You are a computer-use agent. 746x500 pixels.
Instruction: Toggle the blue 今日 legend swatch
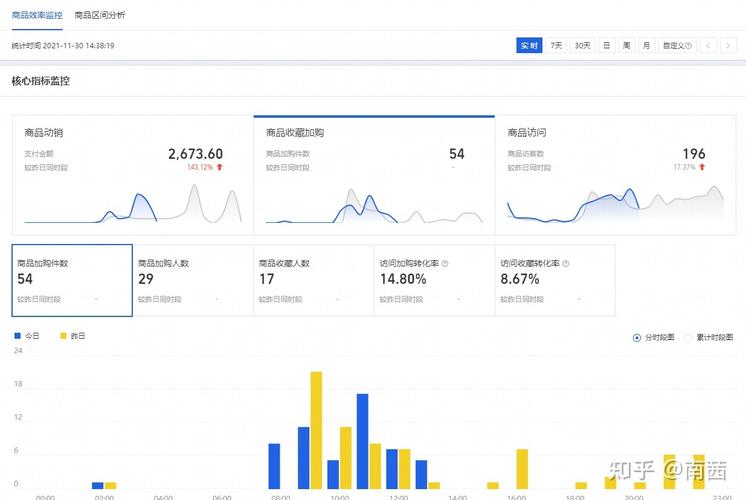(x=18, y=336)
